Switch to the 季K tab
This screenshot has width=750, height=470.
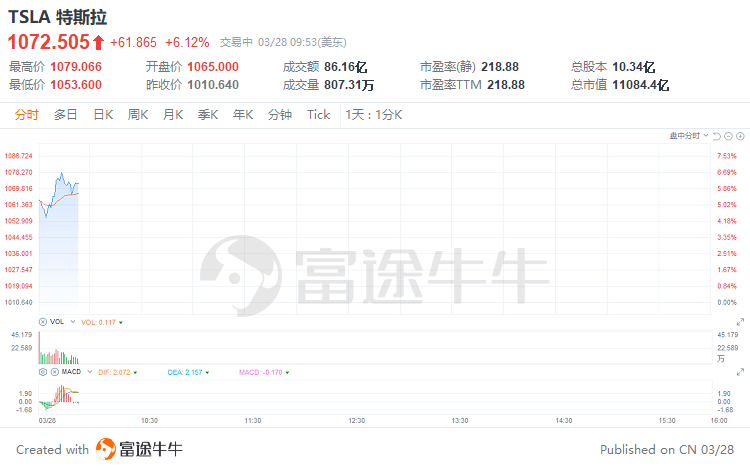coord(208,115)
